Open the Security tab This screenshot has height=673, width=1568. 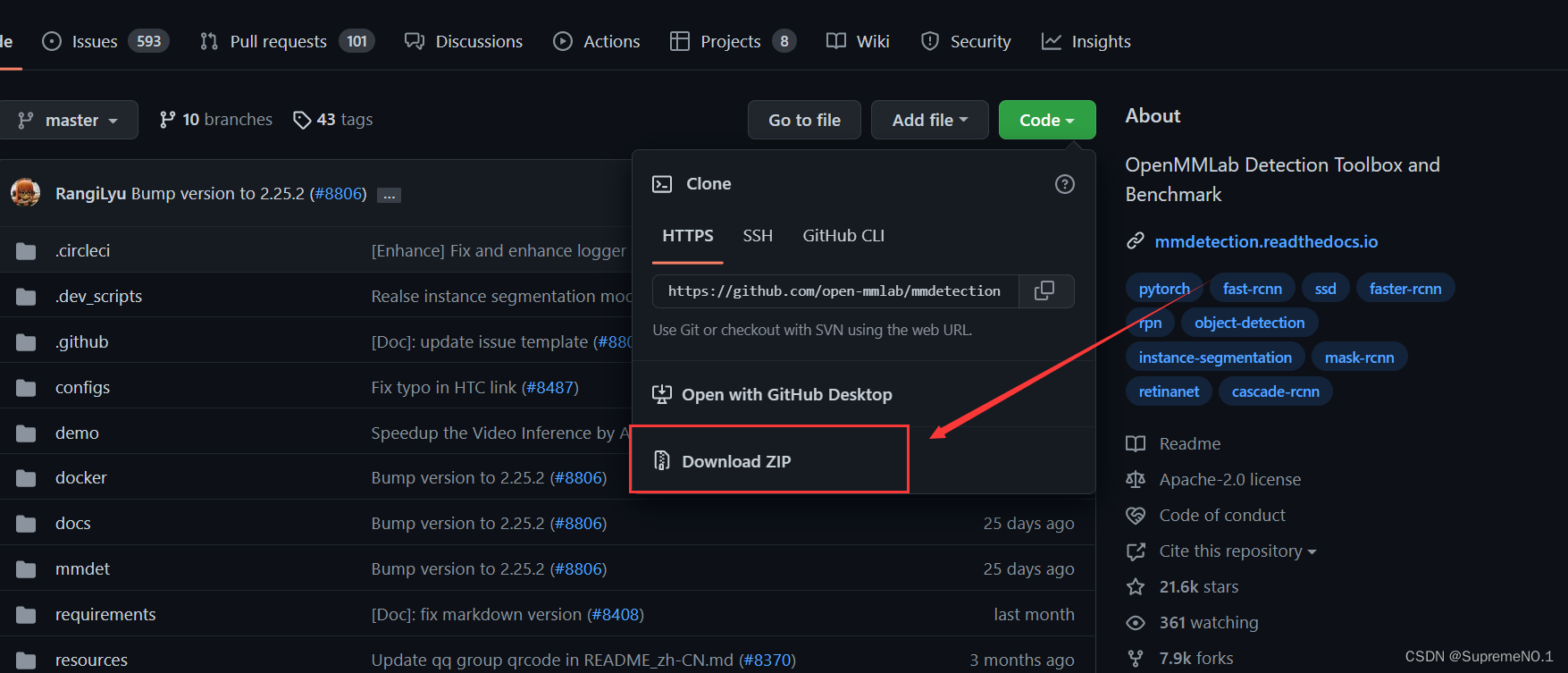pyautogui.click(x=966, y=41)
